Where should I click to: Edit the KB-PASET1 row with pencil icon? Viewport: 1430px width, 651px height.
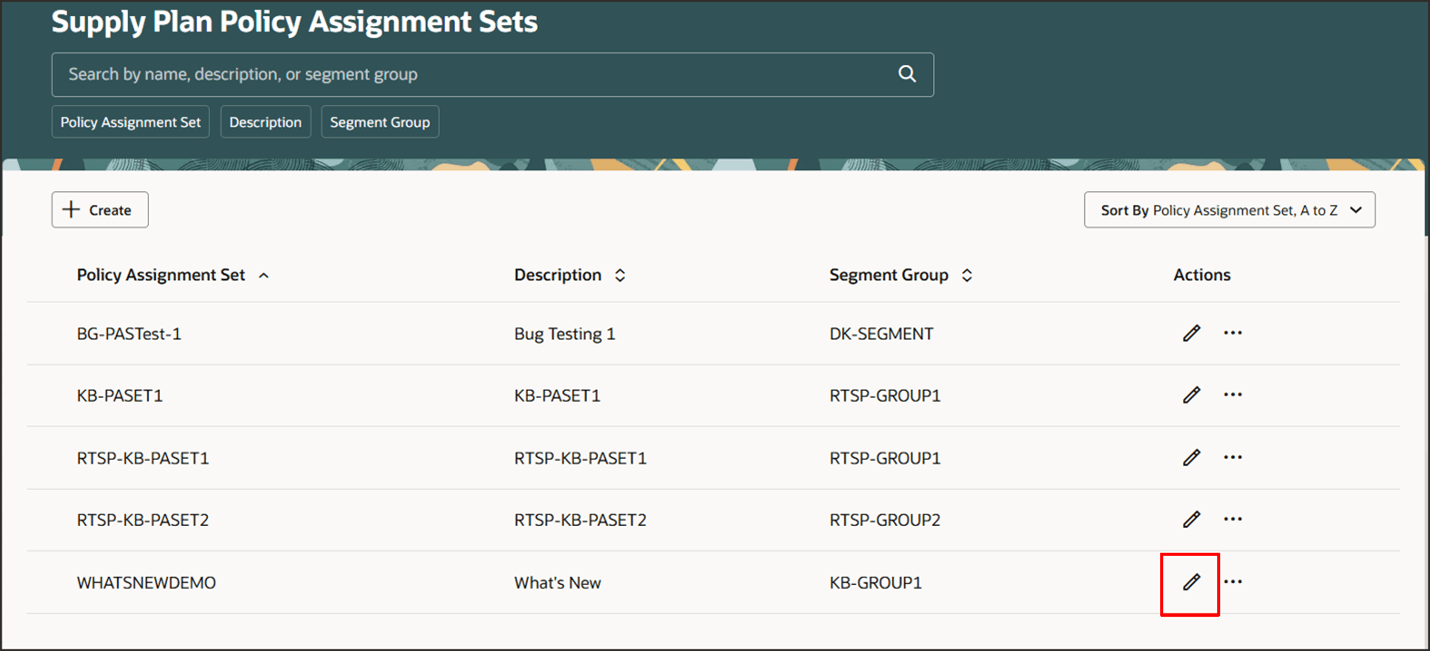click(1191, 396)
